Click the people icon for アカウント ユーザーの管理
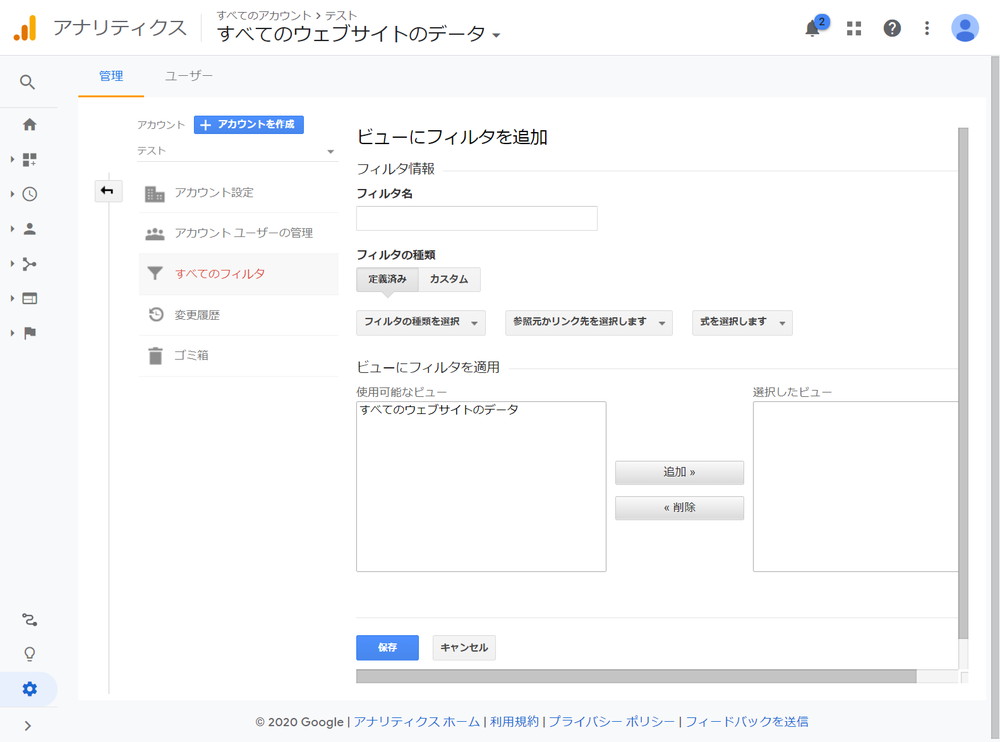The image size is (1000, 742). pyautogui.click(x=154, y=234)
